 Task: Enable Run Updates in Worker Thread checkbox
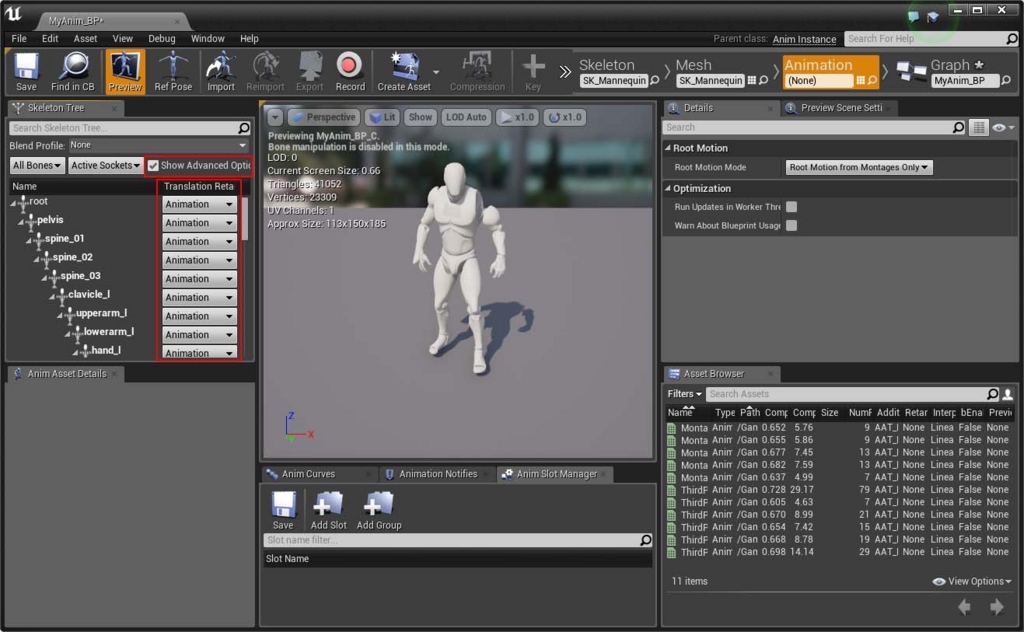tap(791, 207)
